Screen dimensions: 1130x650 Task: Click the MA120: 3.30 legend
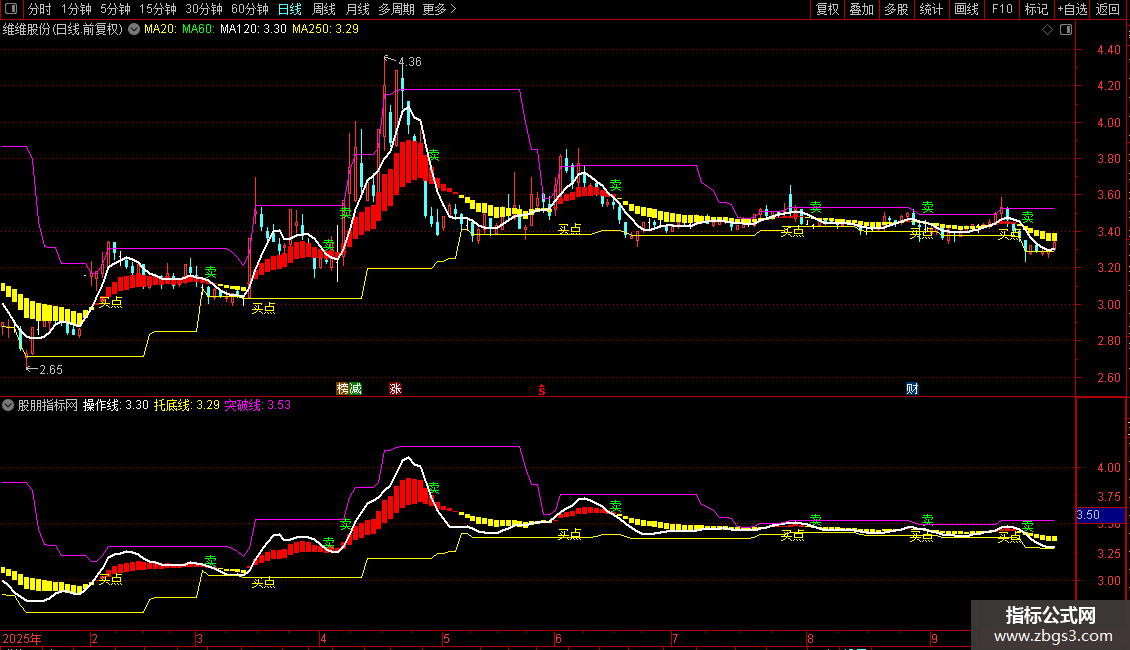[253, 29]
